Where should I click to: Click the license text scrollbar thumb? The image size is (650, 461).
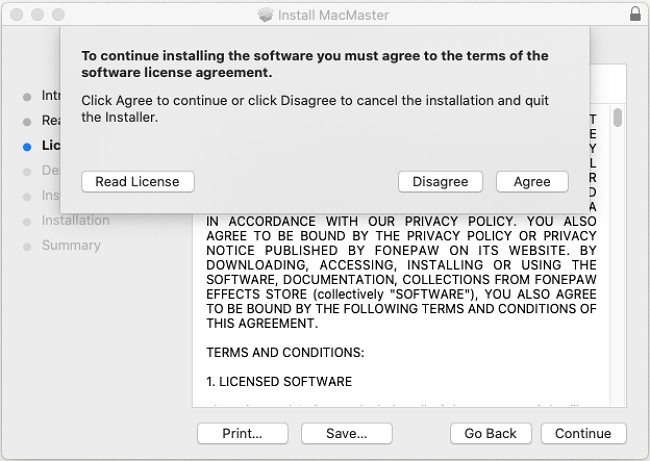tap(618, 117)
